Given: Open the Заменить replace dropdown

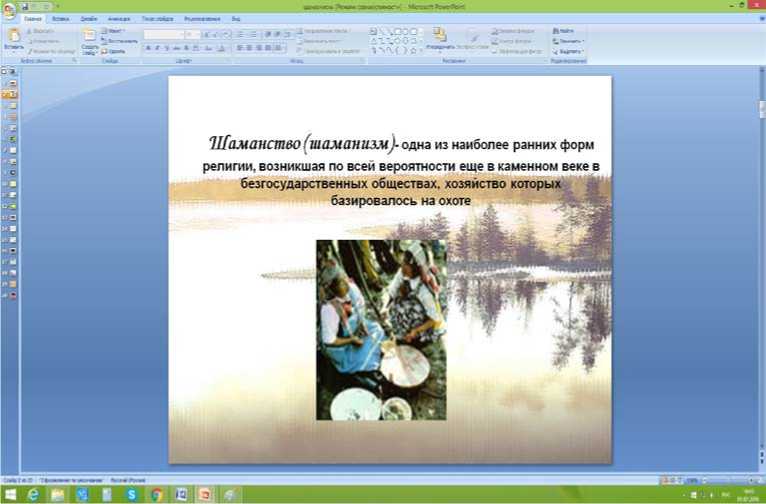Looking at the screenshot, I should (x=568, y=41).
